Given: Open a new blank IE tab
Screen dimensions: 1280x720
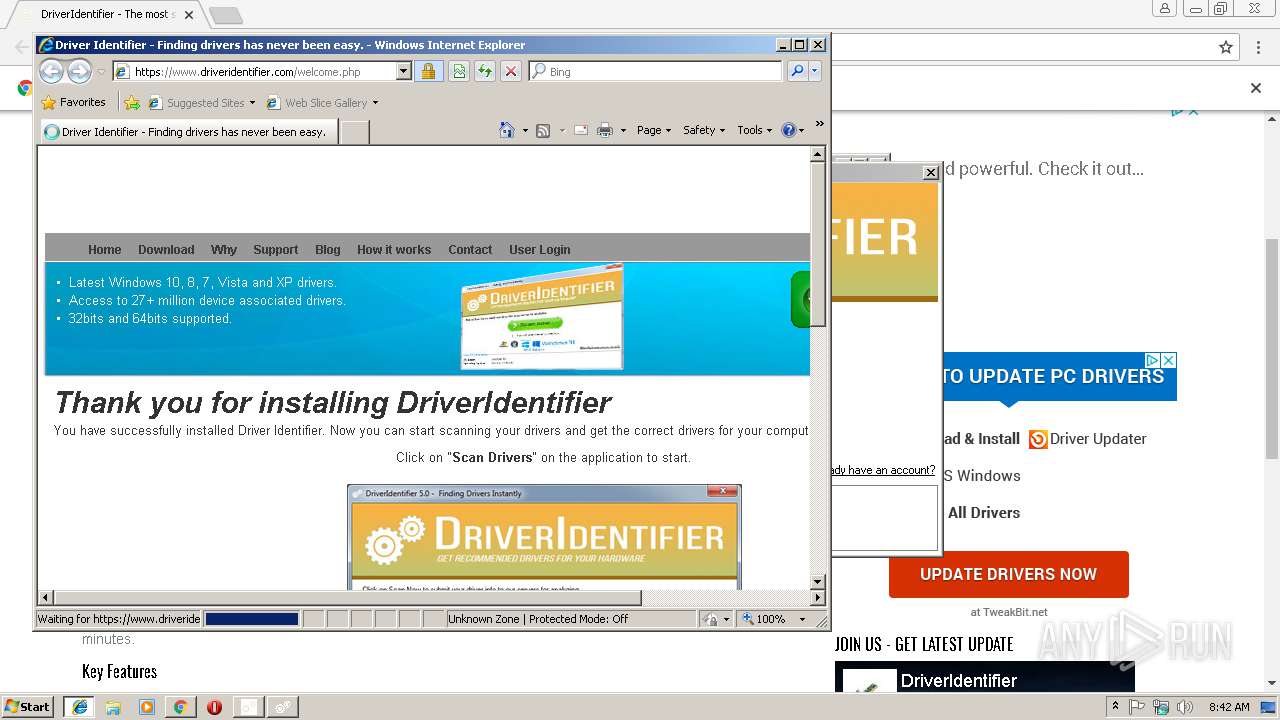Looking at the screenshot, I should point(355,131).
